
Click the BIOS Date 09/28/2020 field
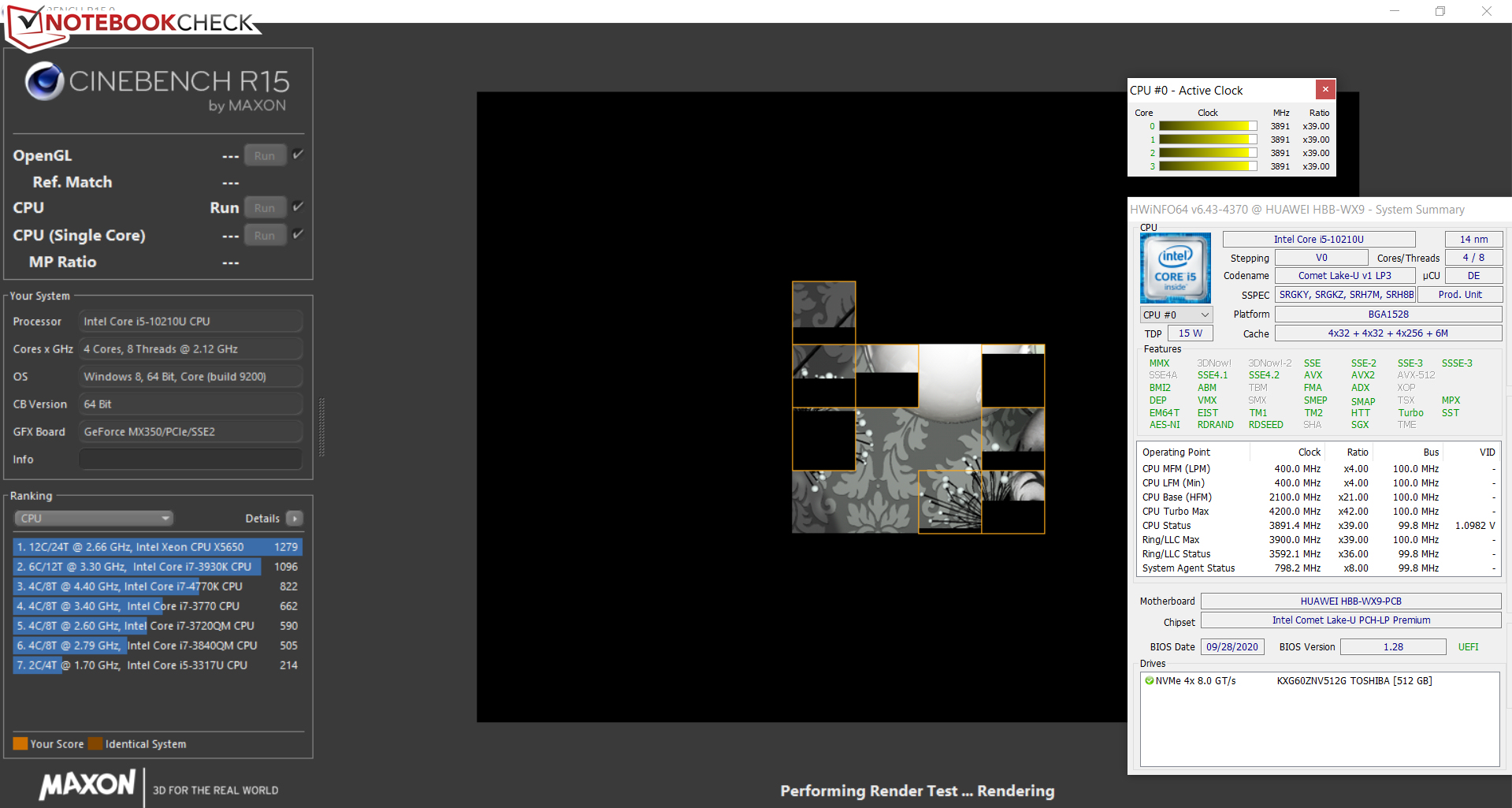[x=1232, y=646]
